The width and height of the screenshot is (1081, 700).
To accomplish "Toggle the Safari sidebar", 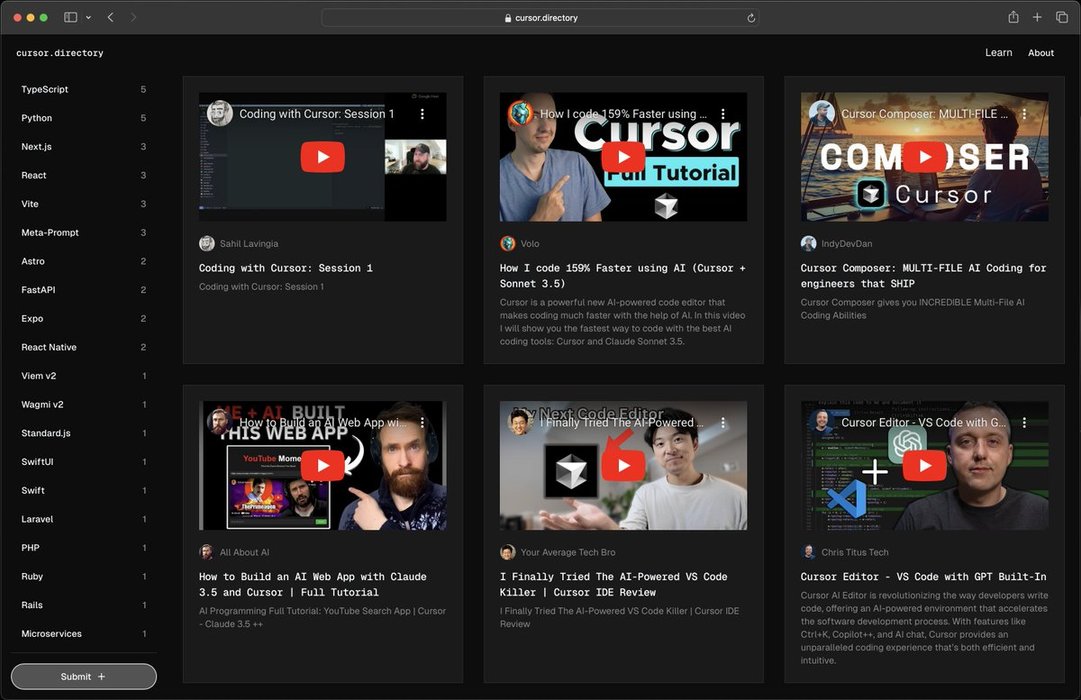I will (x=70, y=17).
